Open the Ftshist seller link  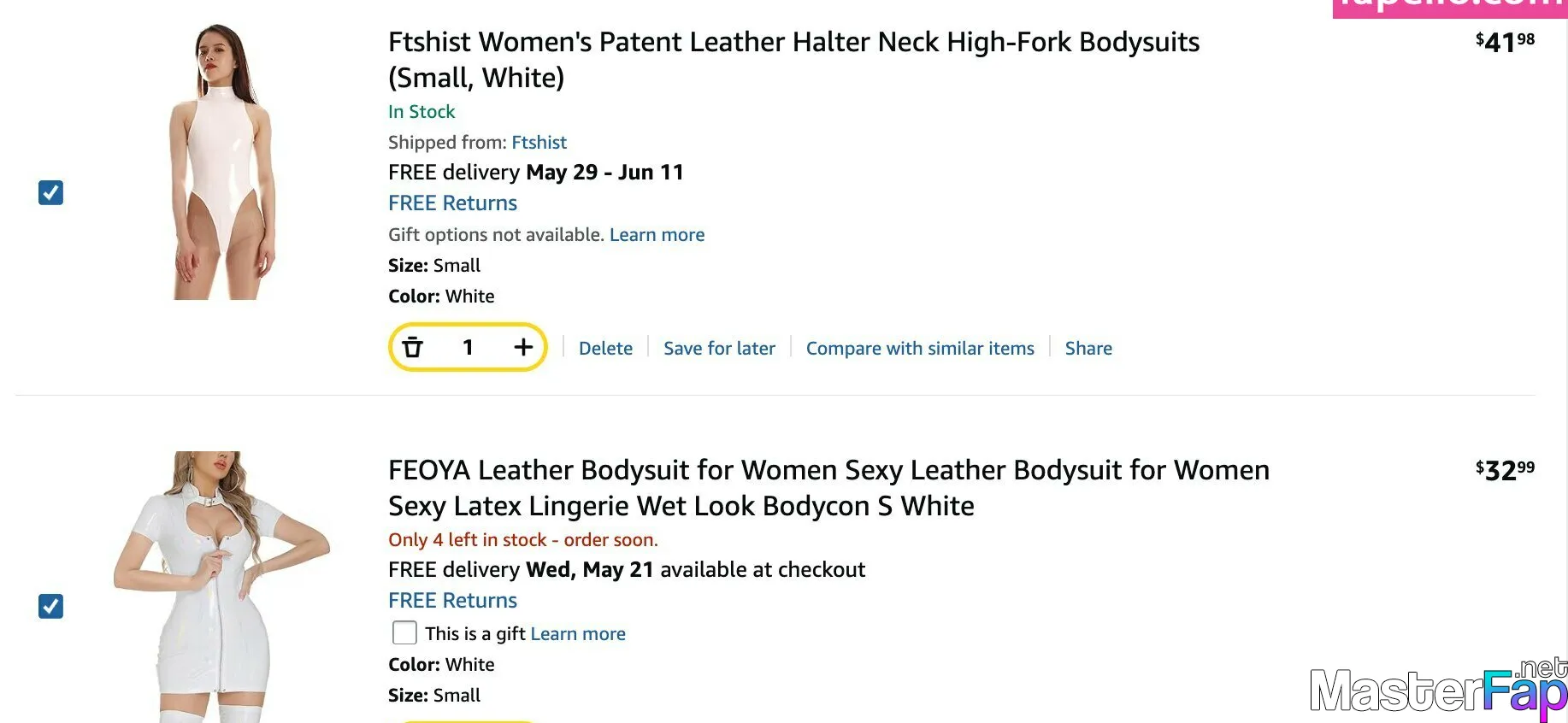pos(539,142)
